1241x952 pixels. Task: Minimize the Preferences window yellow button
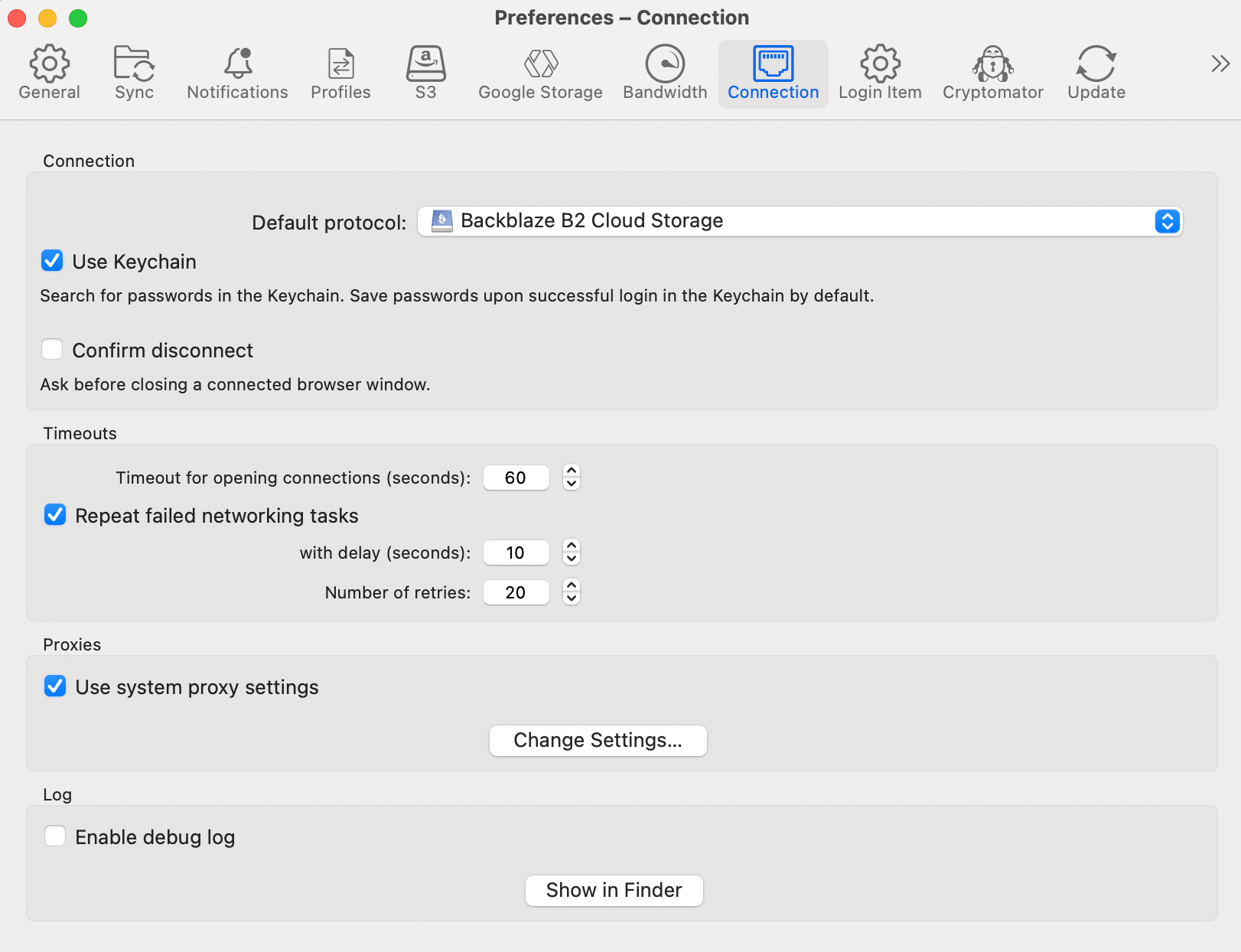[47, 18]
